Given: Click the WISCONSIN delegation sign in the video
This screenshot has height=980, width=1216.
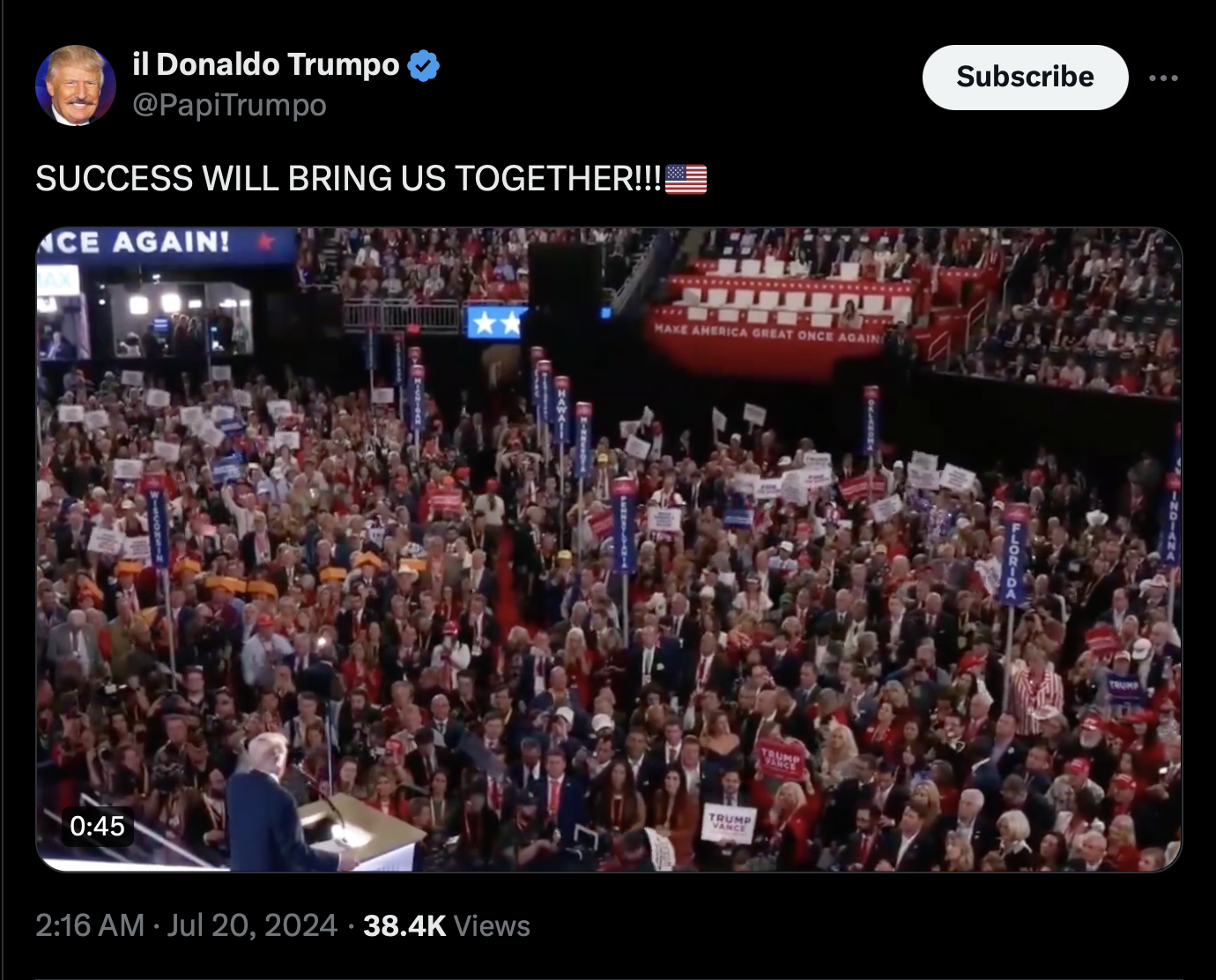Looking at the screenshot, I should tap(156, 525).
